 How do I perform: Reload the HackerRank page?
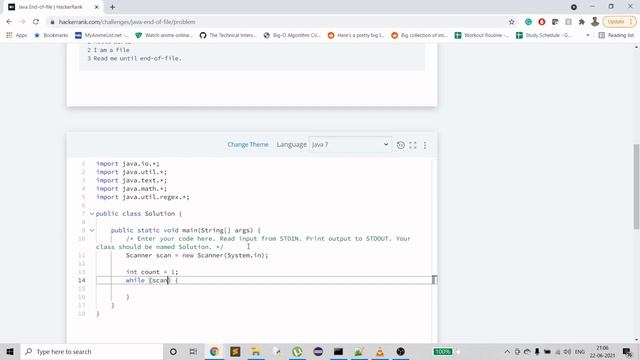(36, 22)
